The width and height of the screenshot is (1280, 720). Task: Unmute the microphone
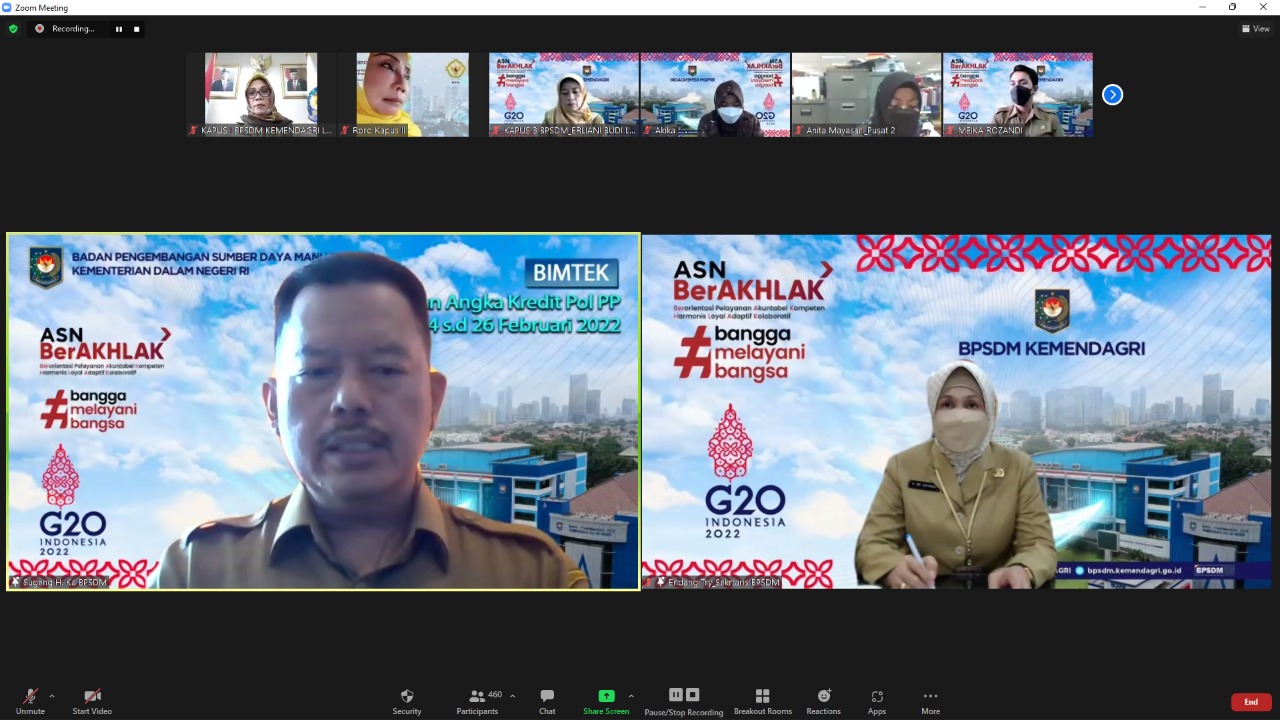click(x=30, y=701)
